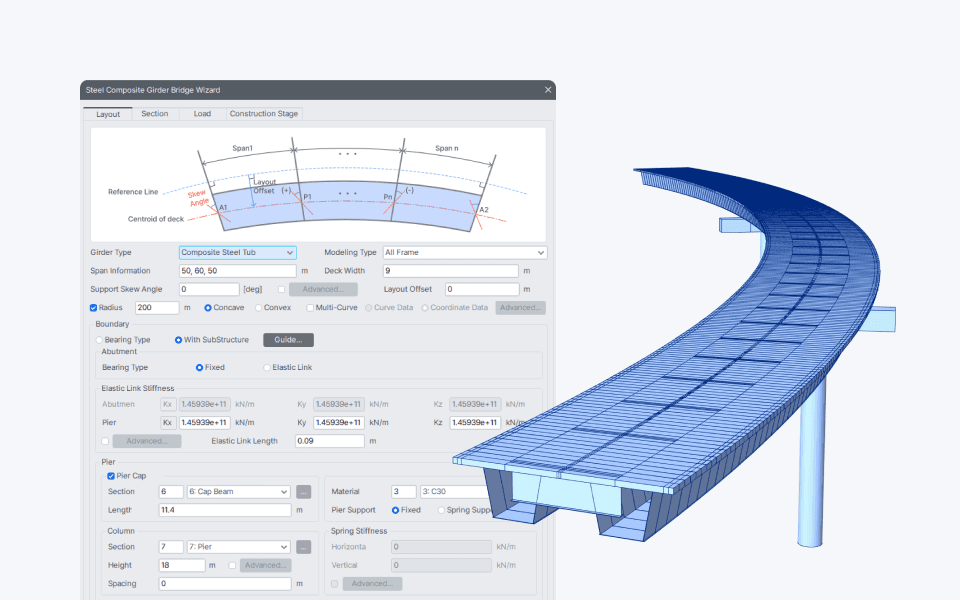Image resolution: width=960 pixels, height=600 pixels.
Task: Open the Modeling Type dropdown
Action: (465, 252)
